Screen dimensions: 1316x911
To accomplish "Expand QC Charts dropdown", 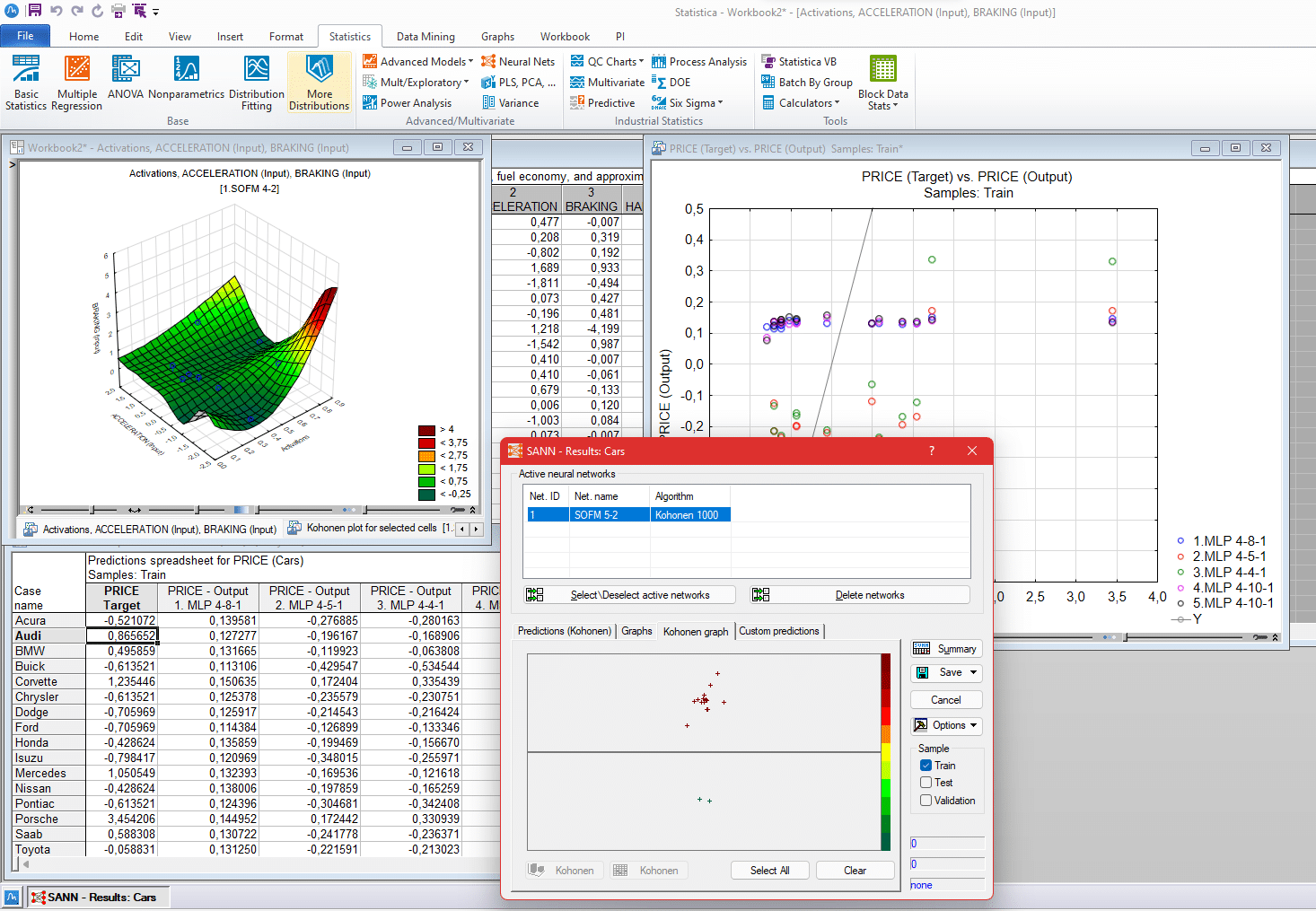I will (x=641, y=61).
